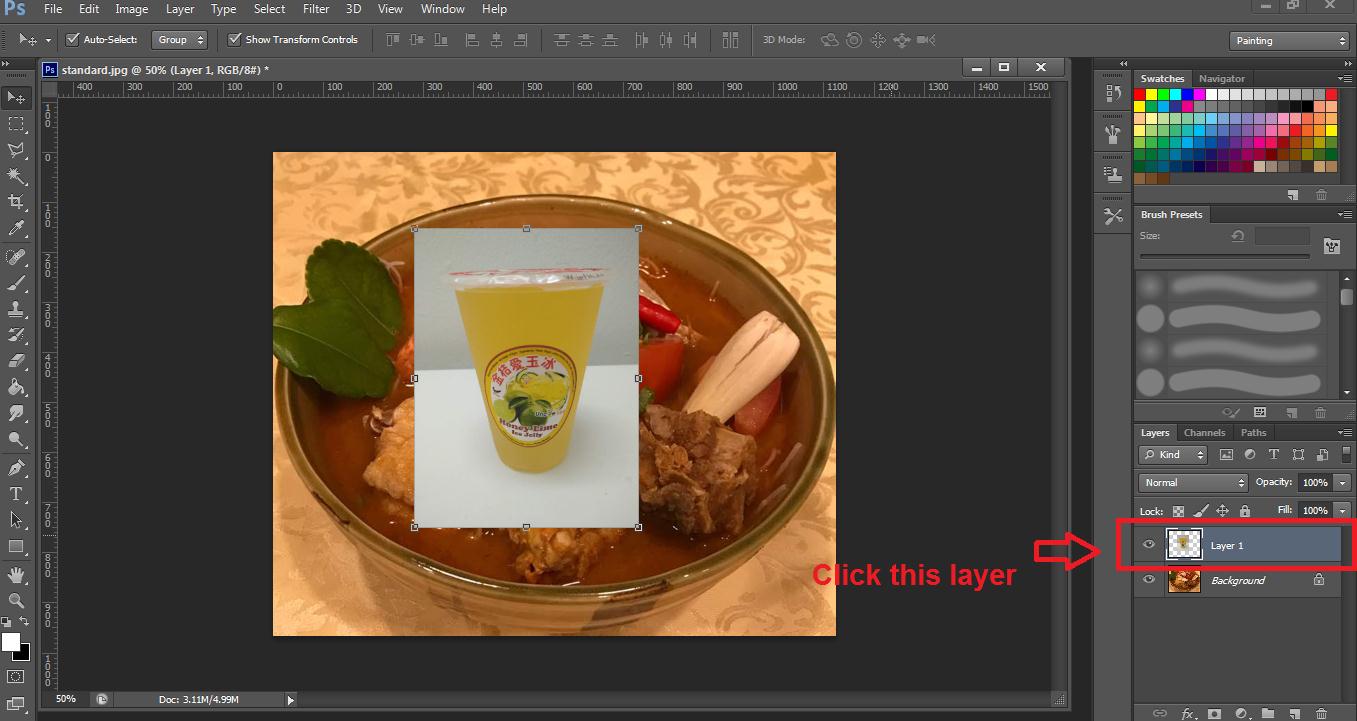
Task: Open the Filter menu
Action: coord(316,9)
